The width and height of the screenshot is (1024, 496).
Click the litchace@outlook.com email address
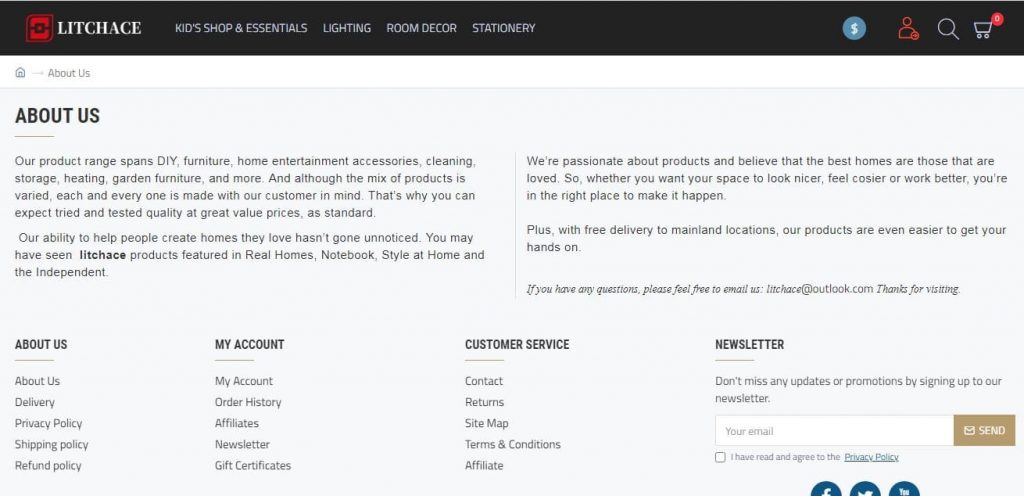(820, 288)
